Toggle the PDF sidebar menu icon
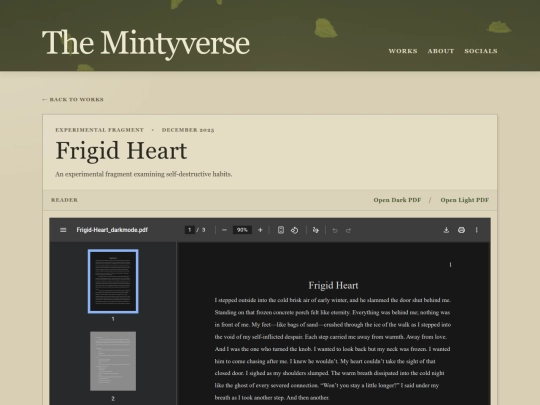 (63, 230)
